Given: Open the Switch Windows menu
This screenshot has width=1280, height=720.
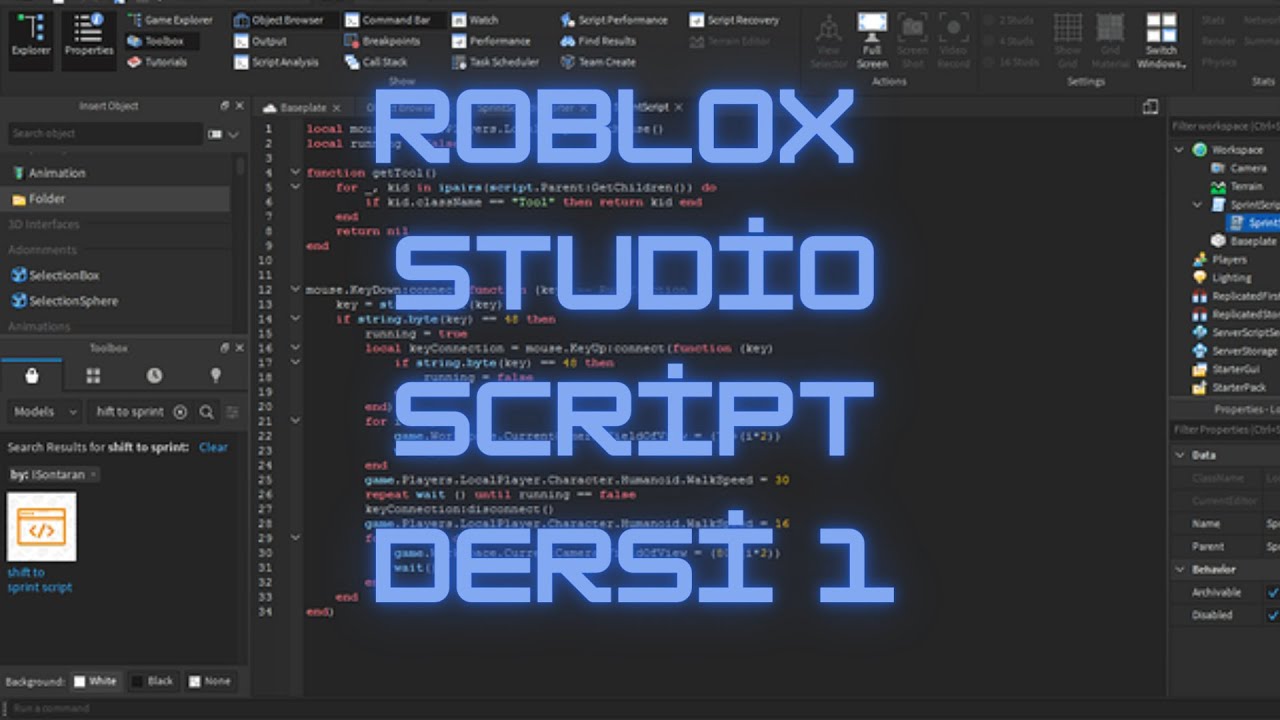Looking at the screenshot, I should click(x=1161, y=41).
